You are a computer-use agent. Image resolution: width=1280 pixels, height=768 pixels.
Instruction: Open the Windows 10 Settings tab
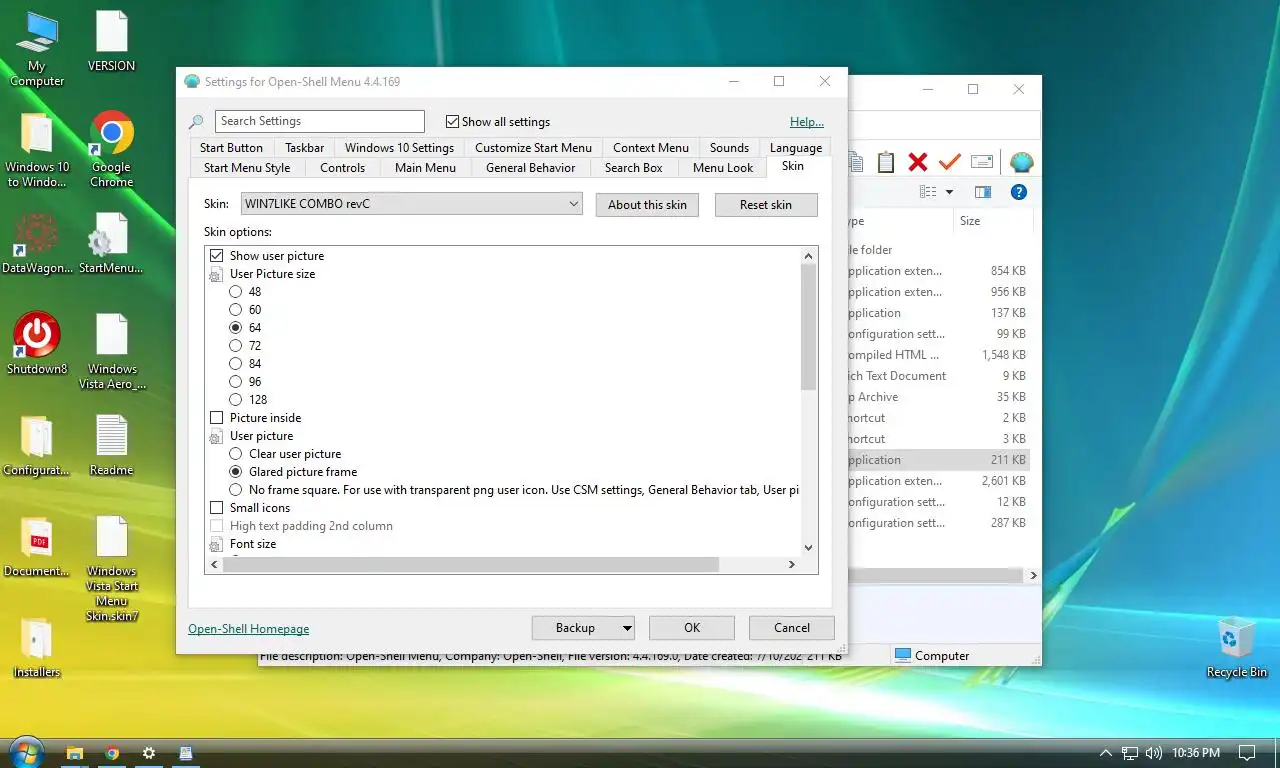point(399,148)
